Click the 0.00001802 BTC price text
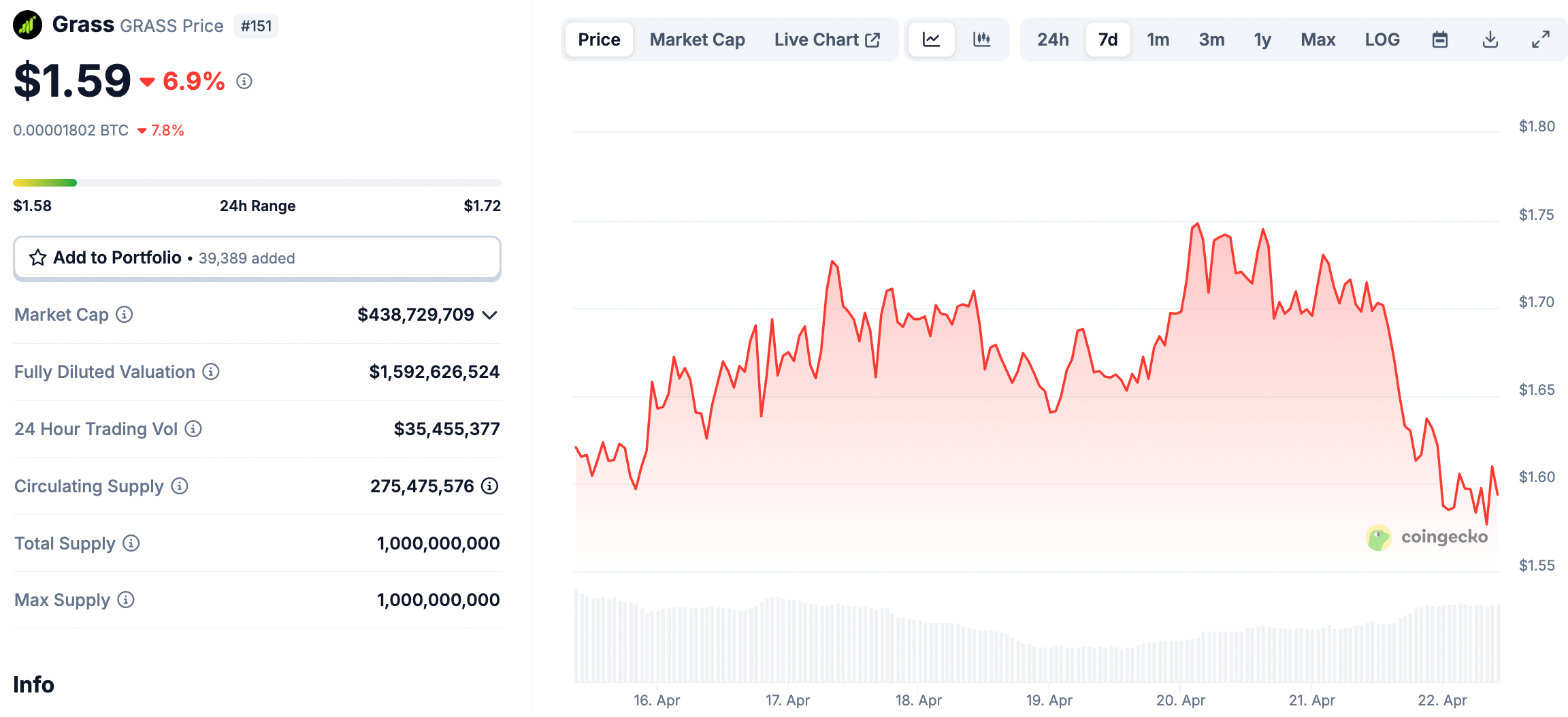1568x717 pixels. click(x=71, y=130)
